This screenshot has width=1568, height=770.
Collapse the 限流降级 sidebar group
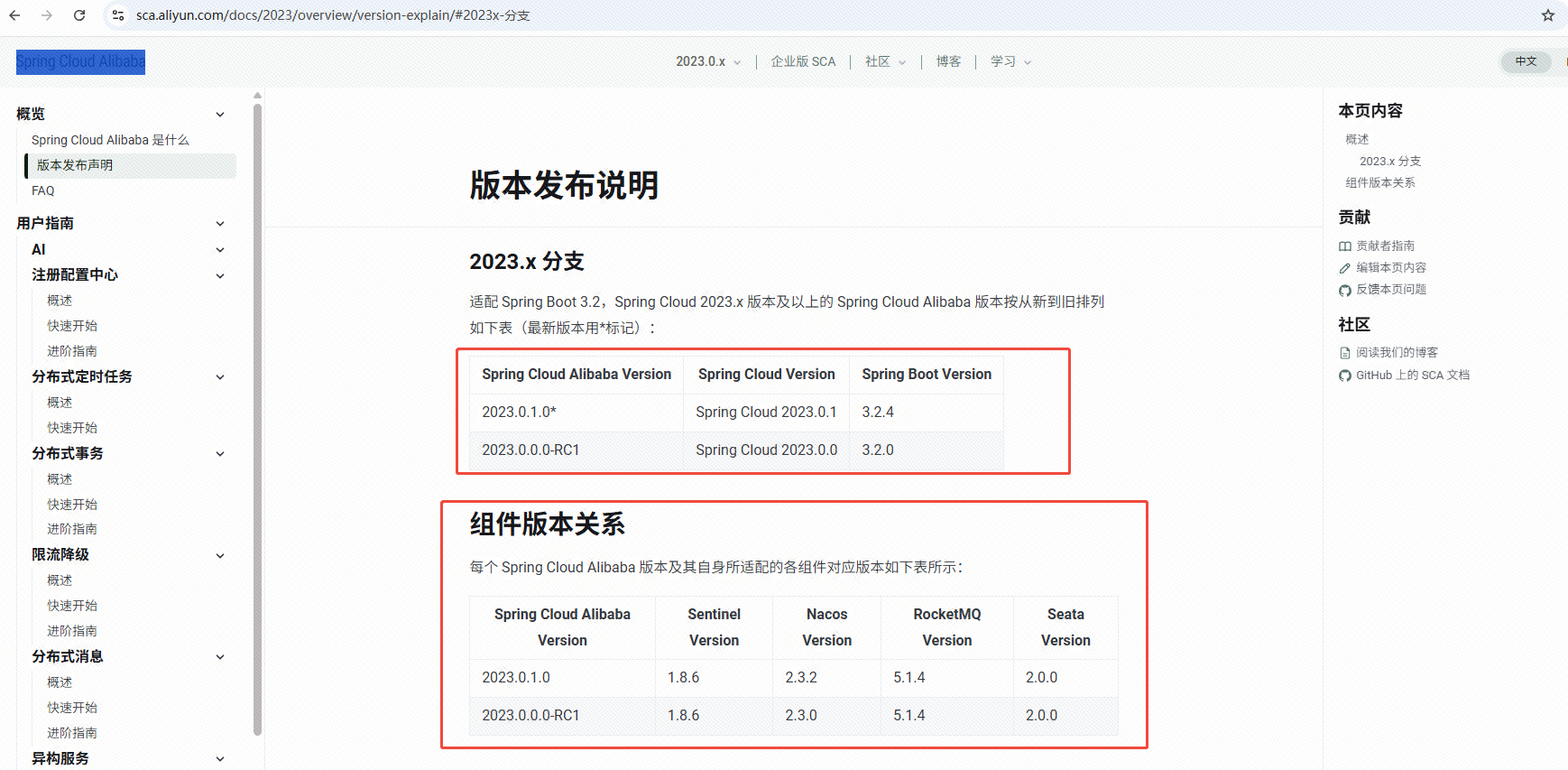pyautogui.click(x=220, y=555)
